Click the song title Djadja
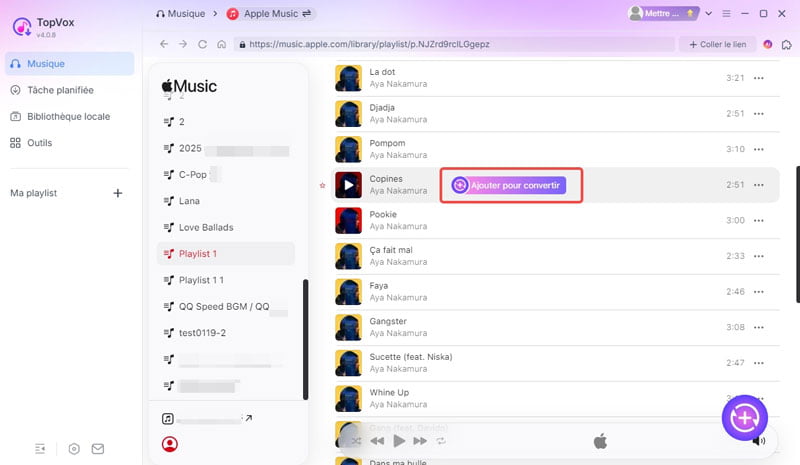The height and width of the screenshot is (465, 800). (382, 108)
